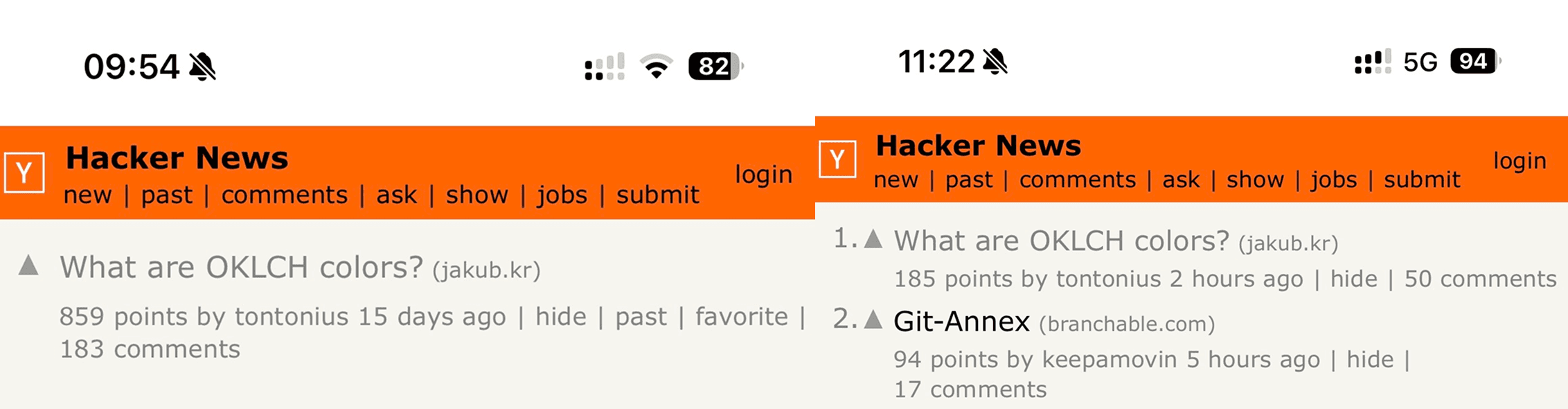Tap the silent bell icon beside 11:22

tap(995, 62)
